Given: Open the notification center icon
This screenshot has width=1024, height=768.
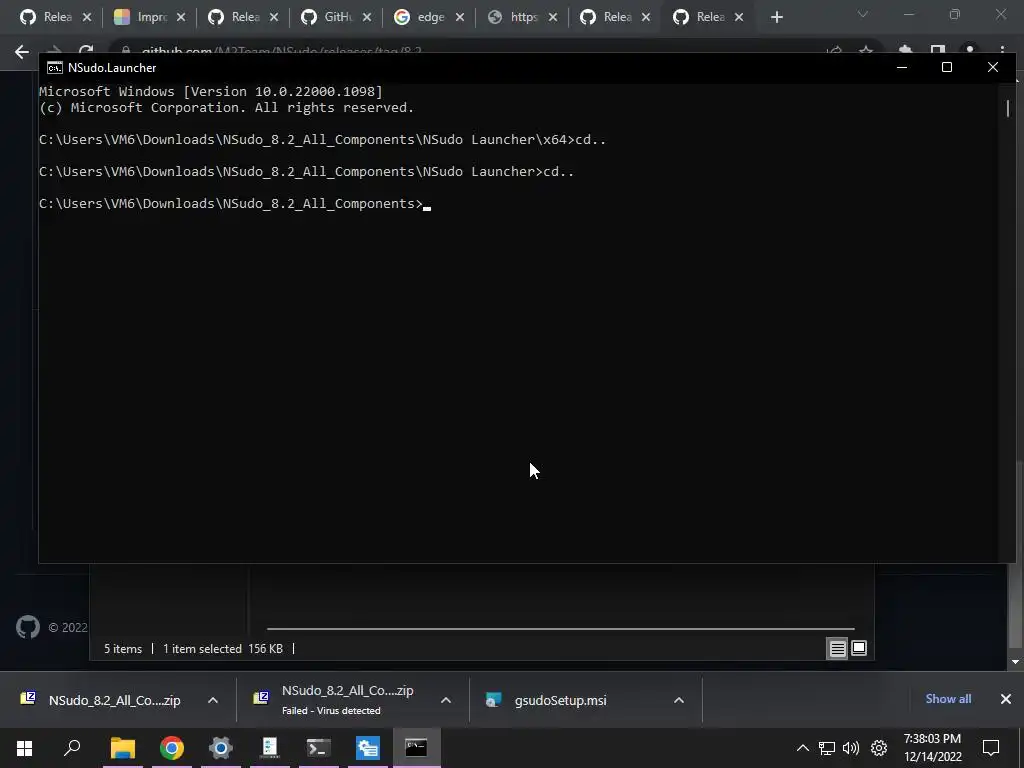Looking at the screenshot, I should (991, 748).
